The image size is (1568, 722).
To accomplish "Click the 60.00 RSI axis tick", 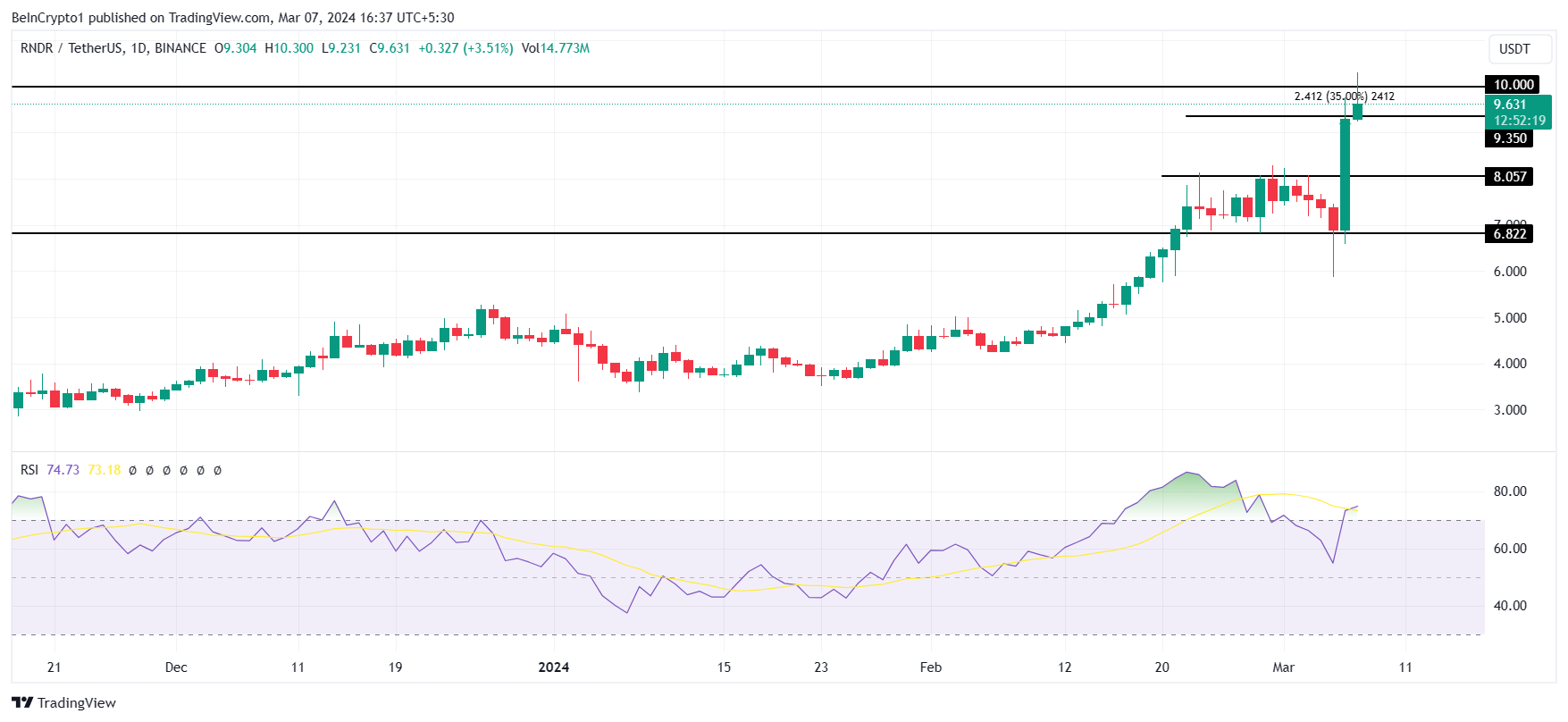I will tap(1510, 549).
